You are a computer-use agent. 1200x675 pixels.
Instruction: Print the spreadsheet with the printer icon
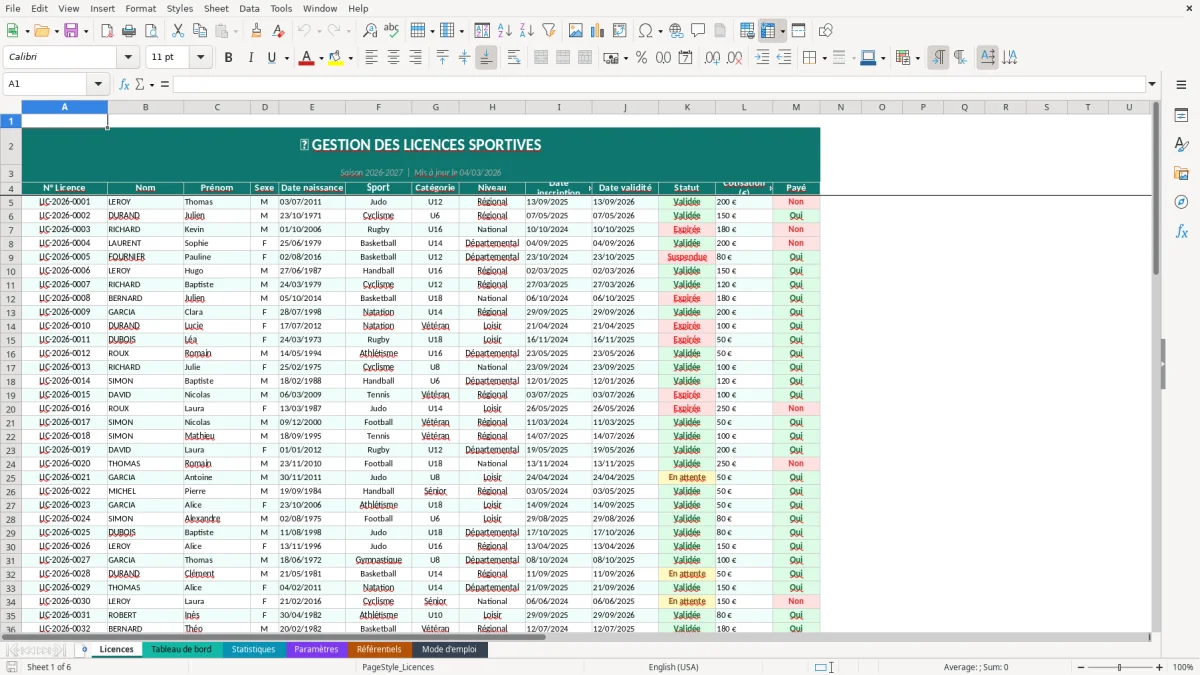pos(129,31)
